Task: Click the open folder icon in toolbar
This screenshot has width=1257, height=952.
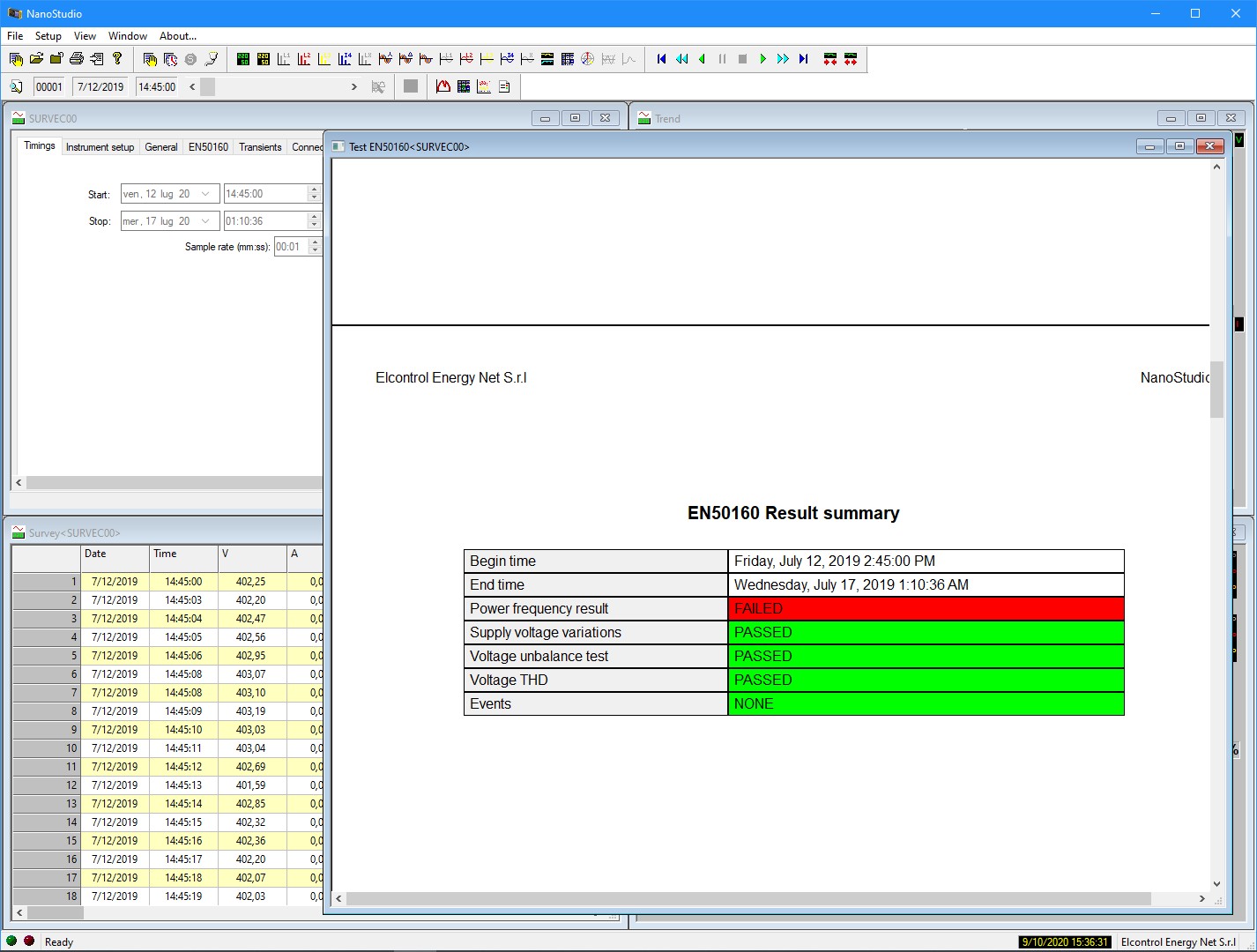Action: 36,59
